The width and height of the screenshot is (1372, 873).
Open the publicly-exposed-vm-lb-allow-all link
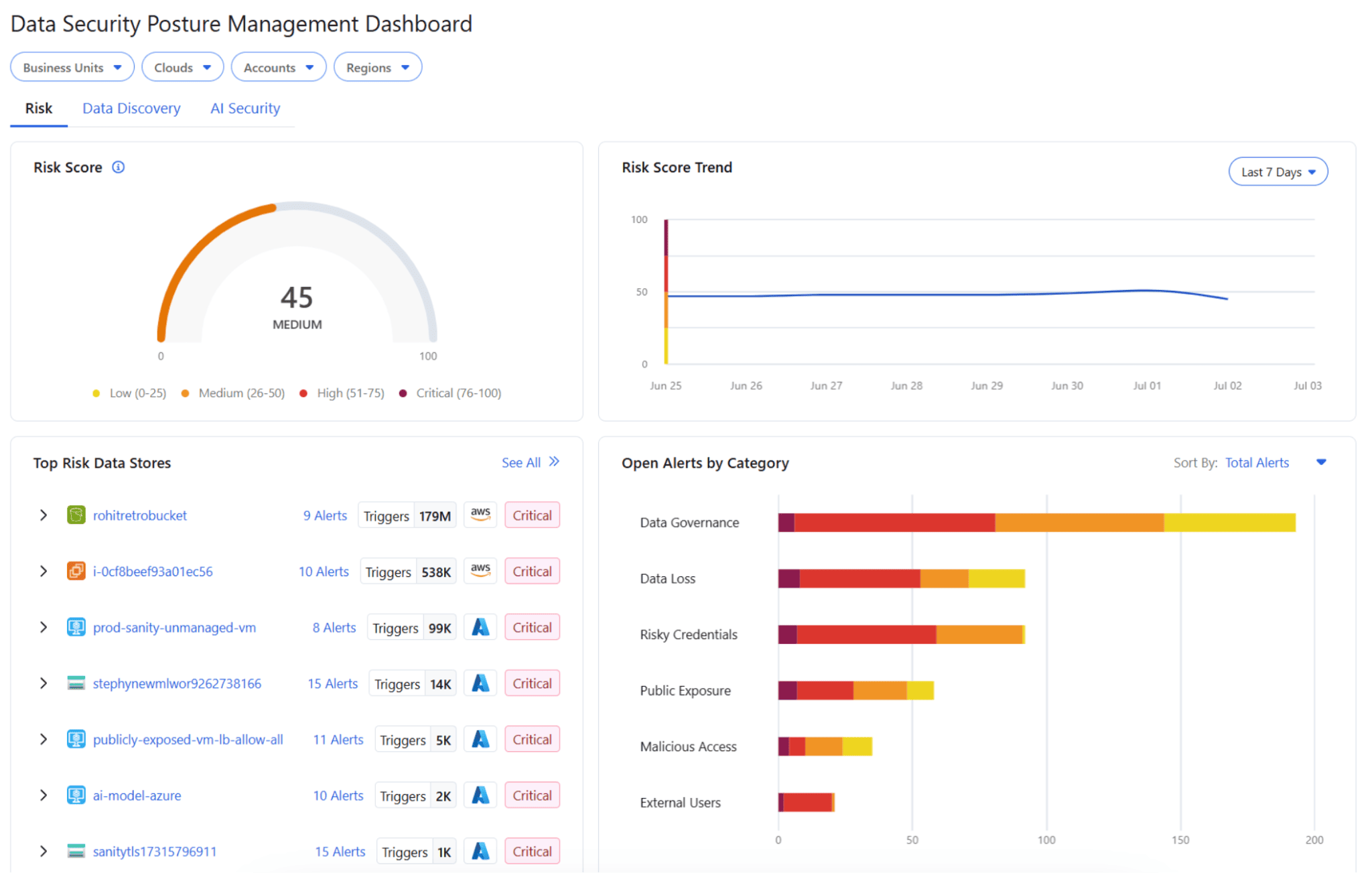coord(188,740)
